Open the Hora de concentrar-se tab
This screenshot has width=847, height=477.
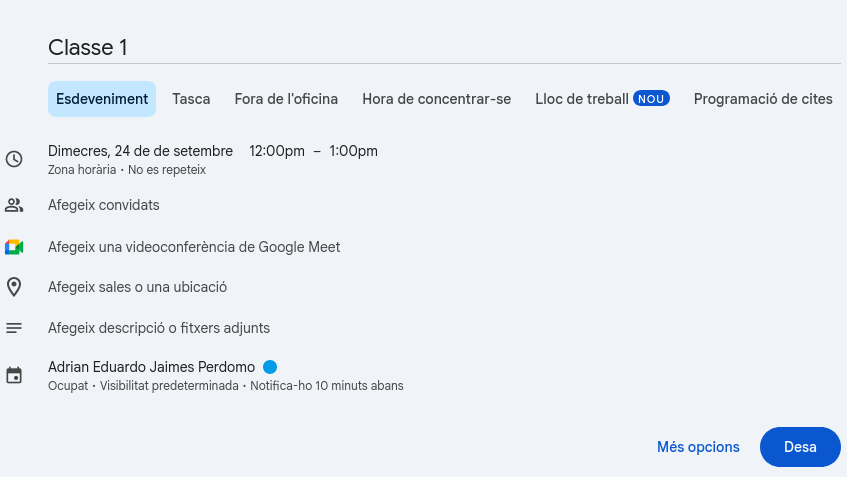pyautogui.click(x=436, y=99)
